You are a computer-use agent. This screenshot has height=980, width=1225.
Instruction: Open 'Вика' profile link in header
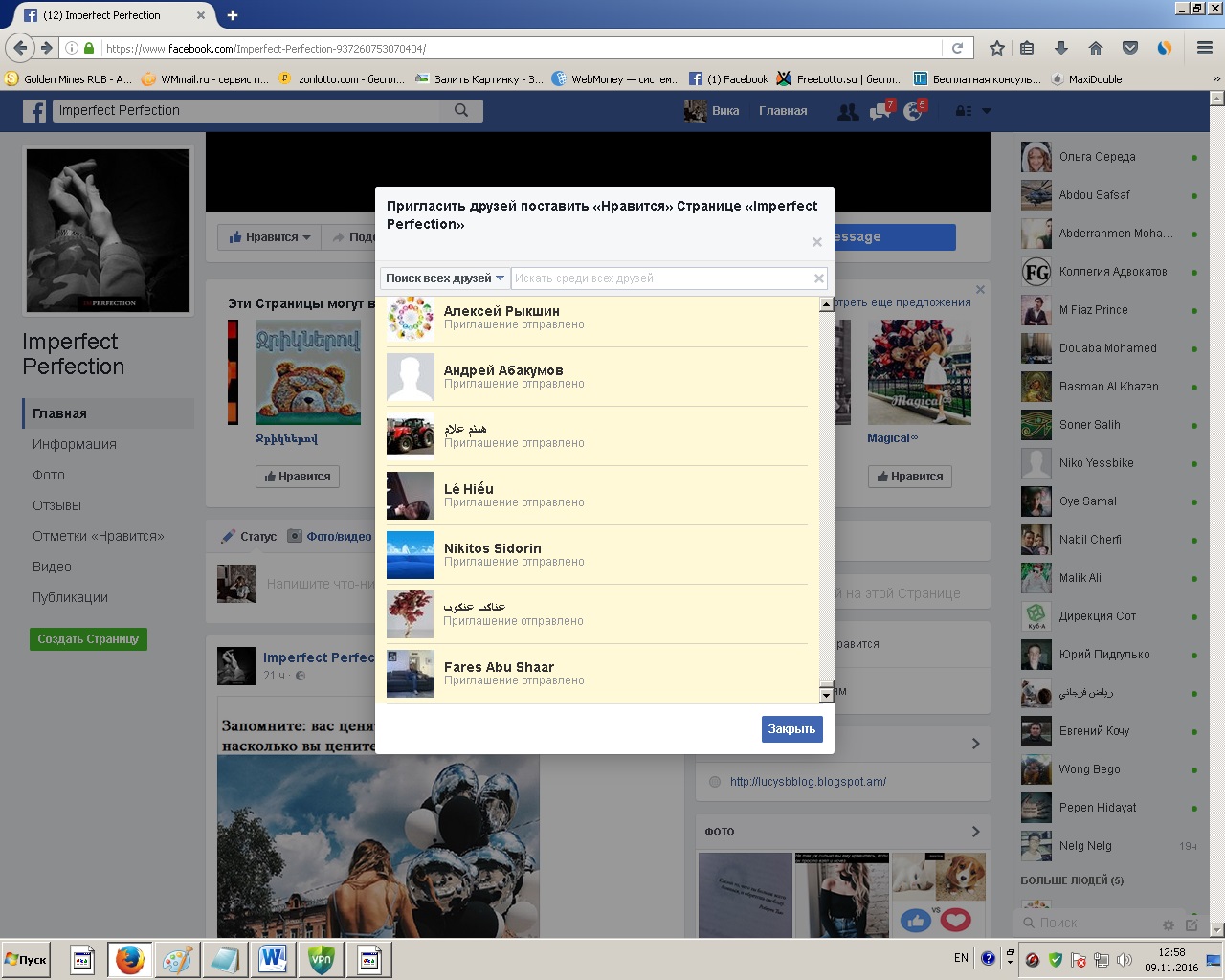pyautogui.click(x=712, y=111)
